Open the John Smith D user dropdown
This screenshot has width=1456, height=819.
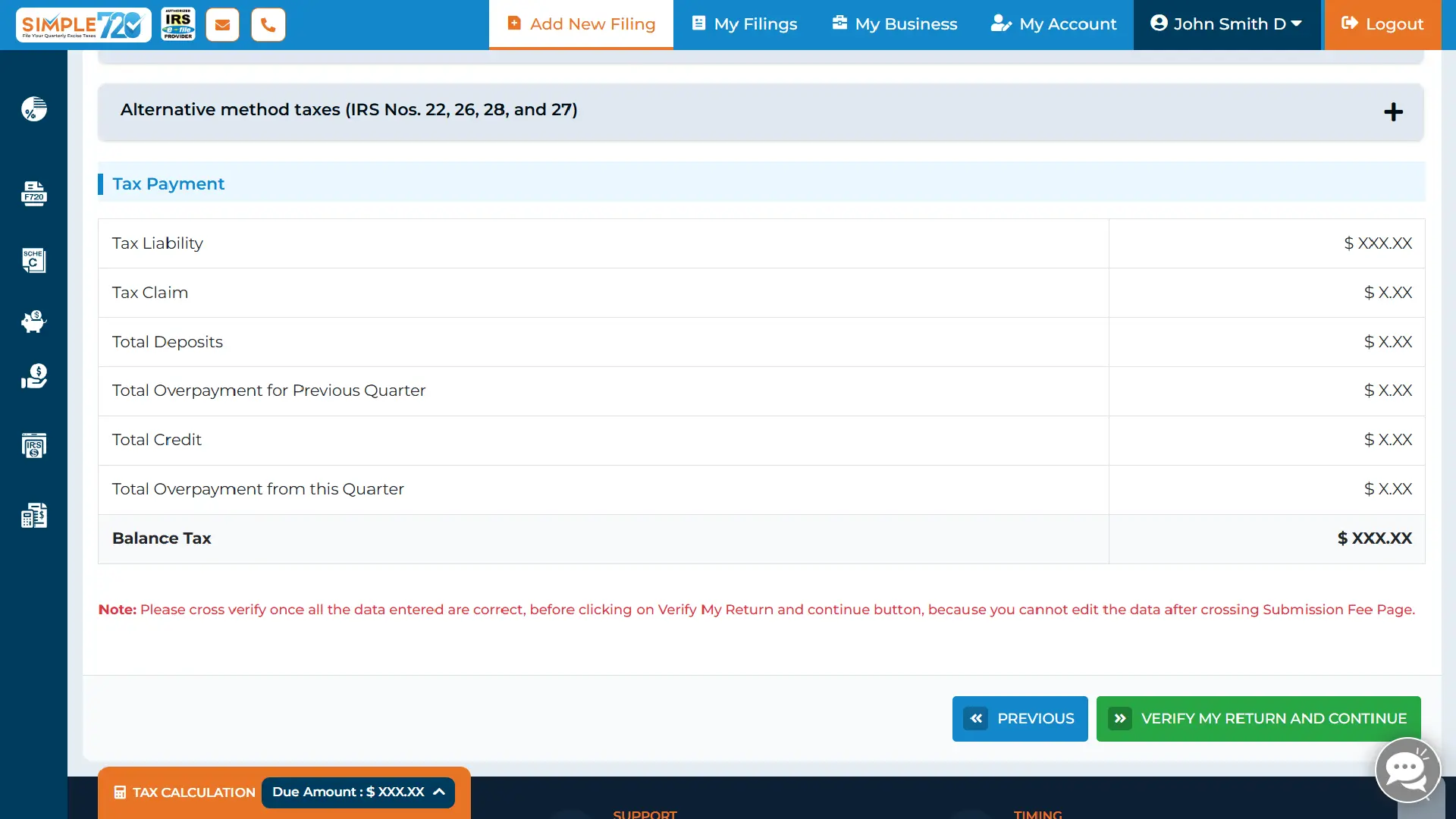(x=1226, y=24)
